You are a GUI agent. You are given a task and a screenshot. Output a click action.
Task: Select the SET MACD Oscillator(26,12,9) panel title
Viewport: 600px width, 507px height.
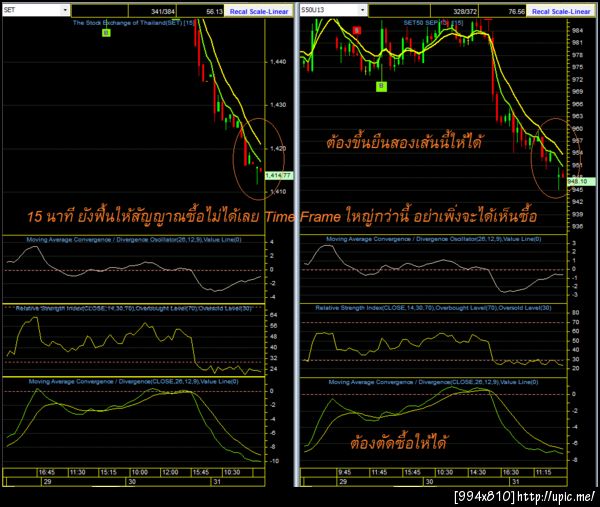134,240
